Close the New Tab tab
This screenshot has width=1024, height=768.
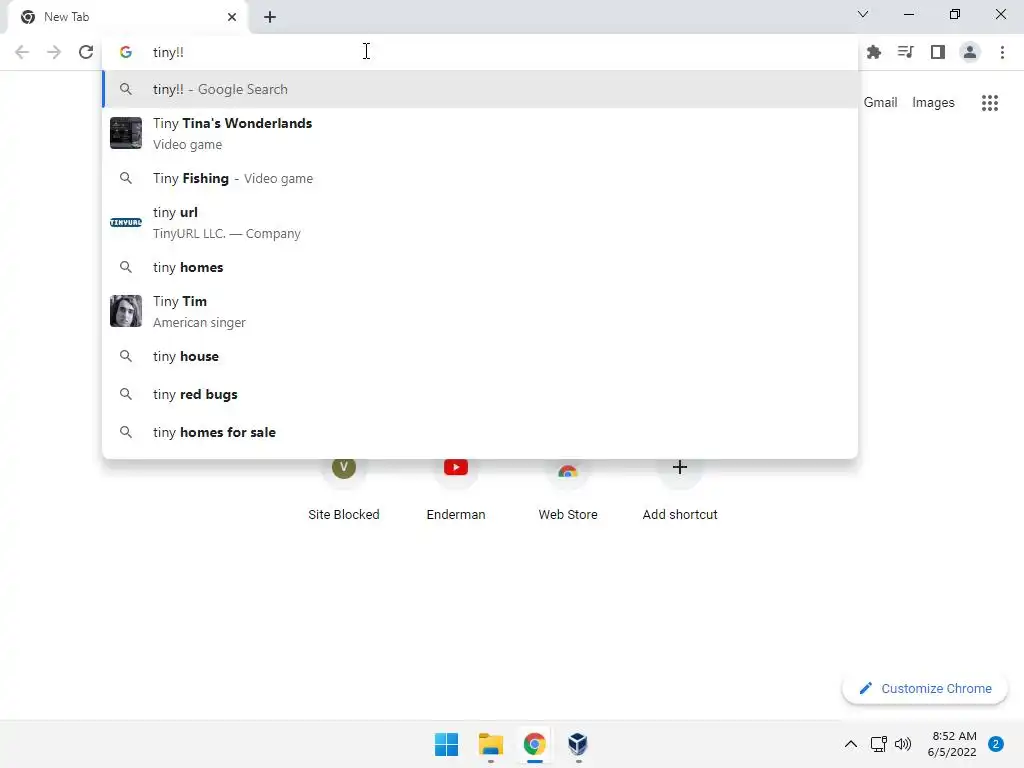[232, 17]
